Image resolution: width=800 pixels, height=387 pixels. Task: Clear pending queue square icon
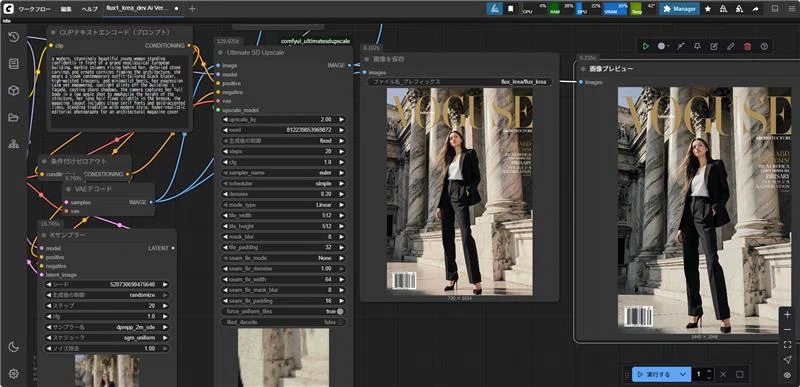(739, 374)
